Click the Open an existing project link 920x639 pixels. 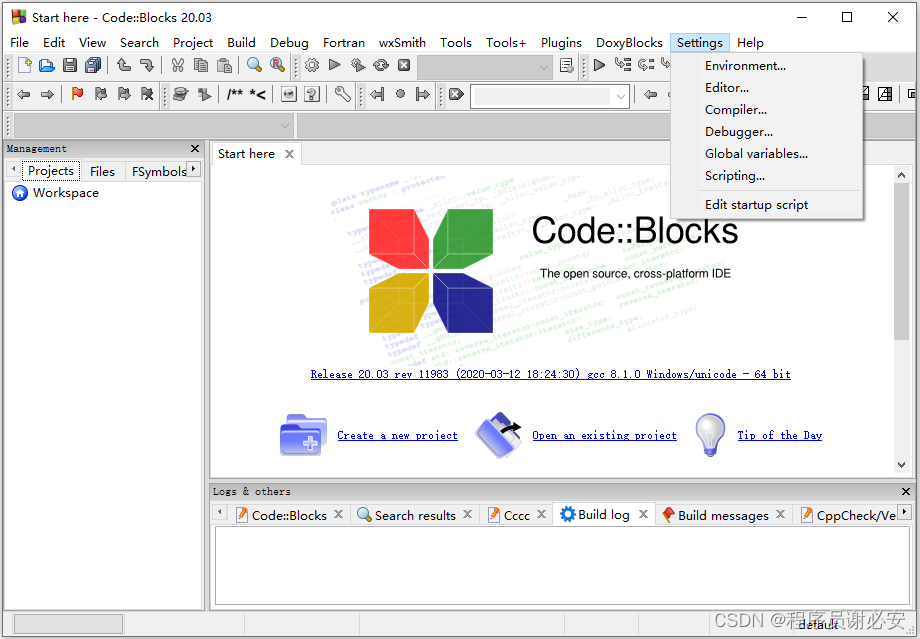pyautogui.click(x=604, y=435)
